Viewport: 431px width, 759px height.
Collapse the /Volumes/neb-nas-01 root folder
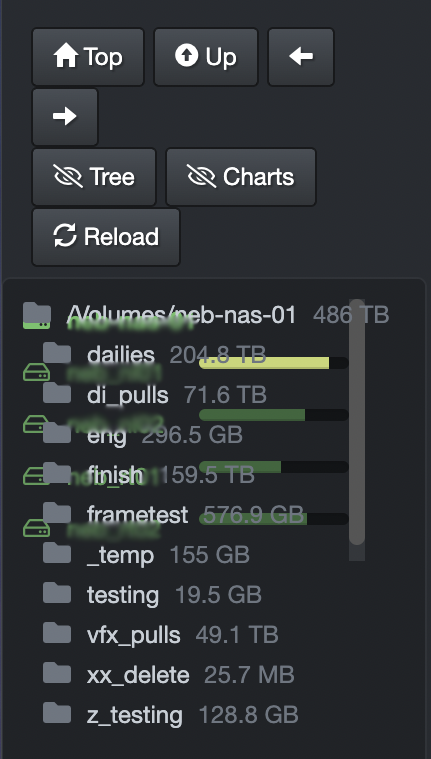coord(37,314)
